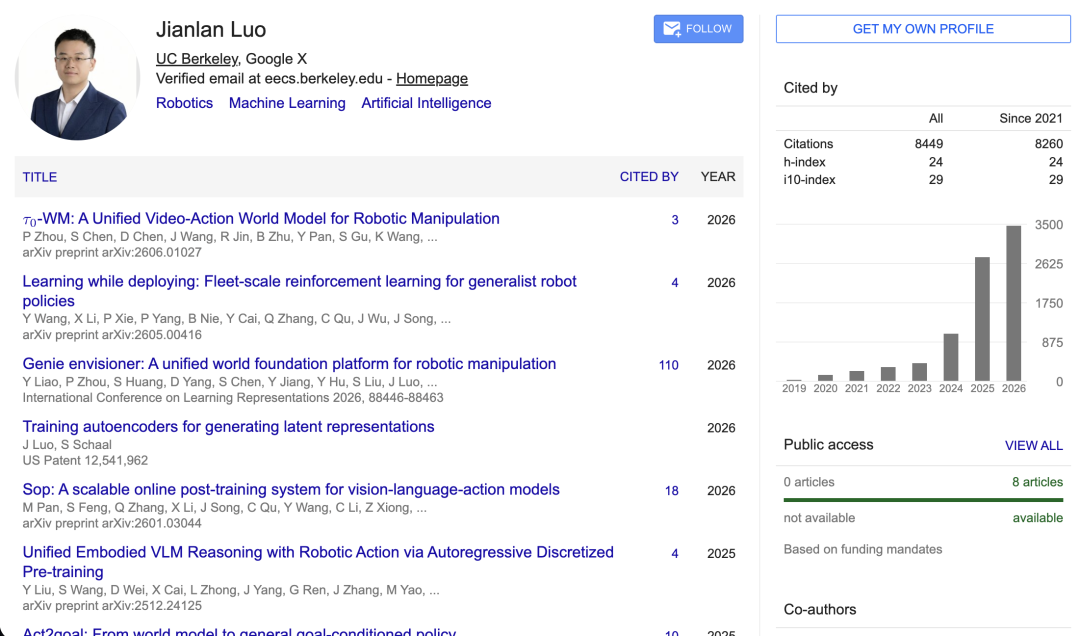
Task: Click the envelope icon on the Follow button
Action: pos(672,29)
